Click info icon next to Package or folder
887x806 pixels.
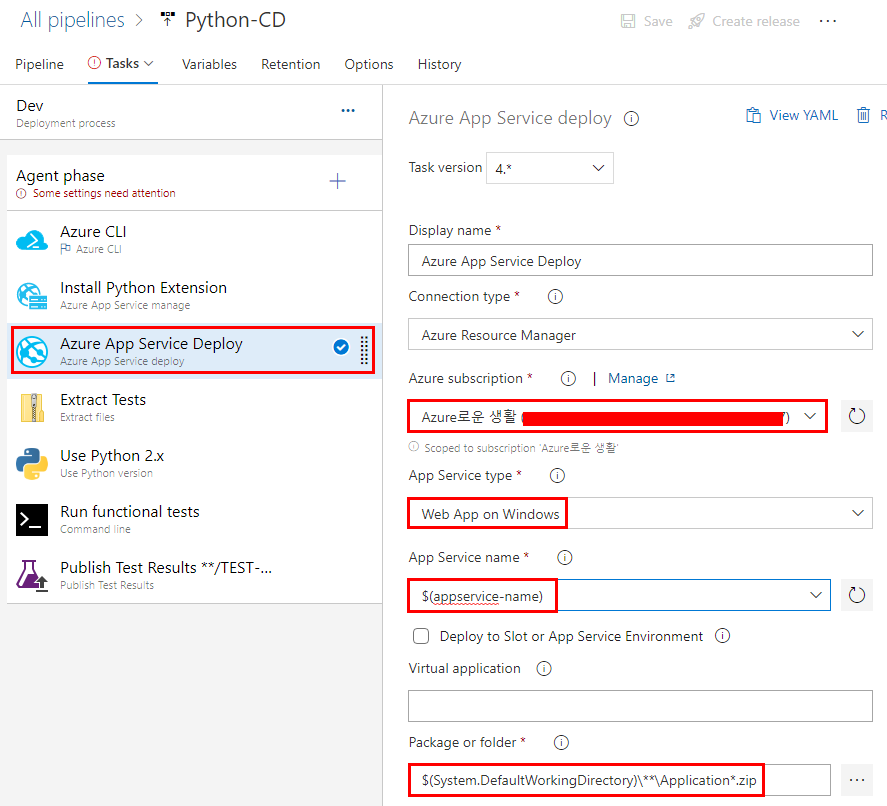coord(561,743)
